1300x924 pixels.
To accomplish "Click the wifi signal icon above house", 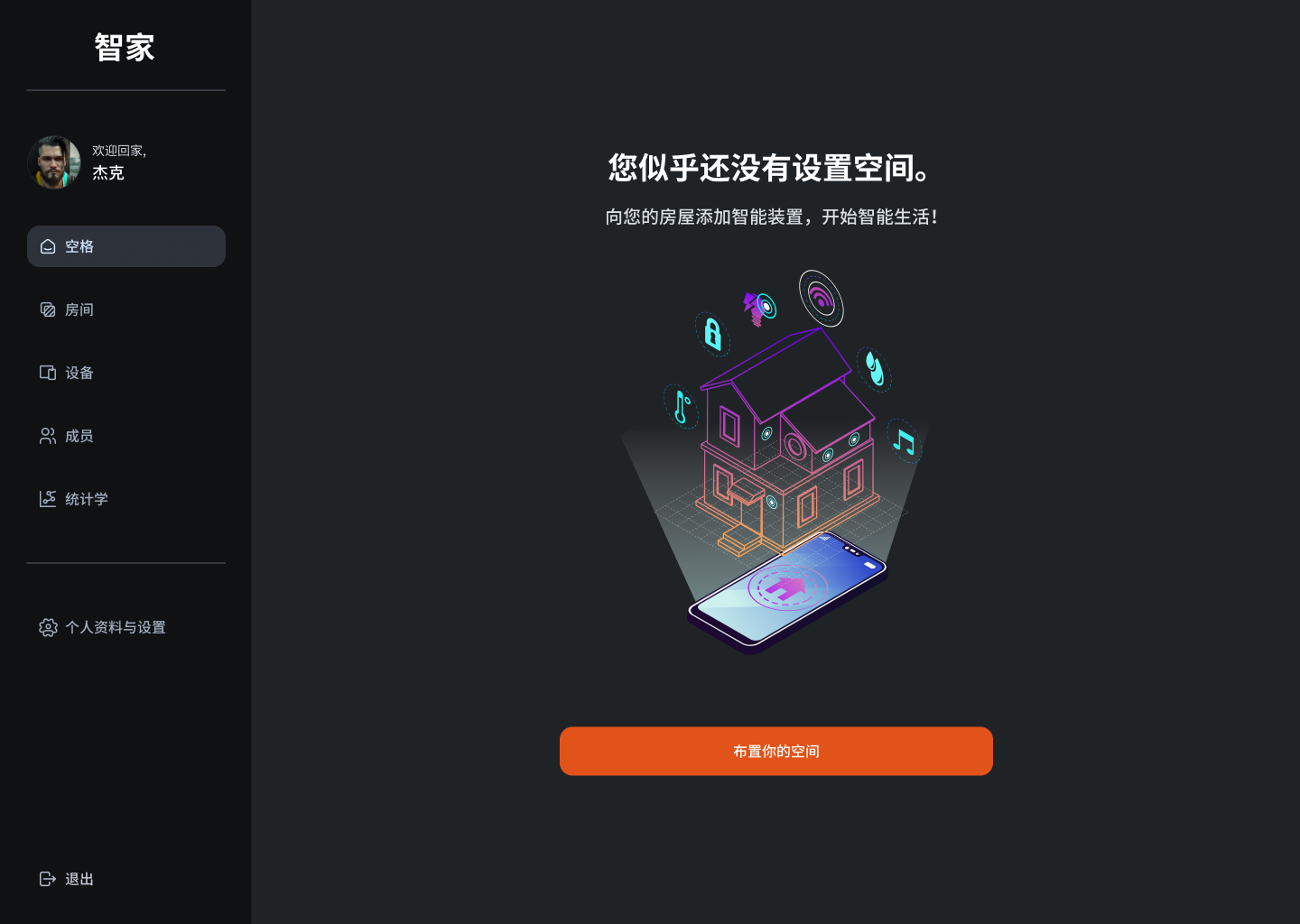I will point(821,298).
